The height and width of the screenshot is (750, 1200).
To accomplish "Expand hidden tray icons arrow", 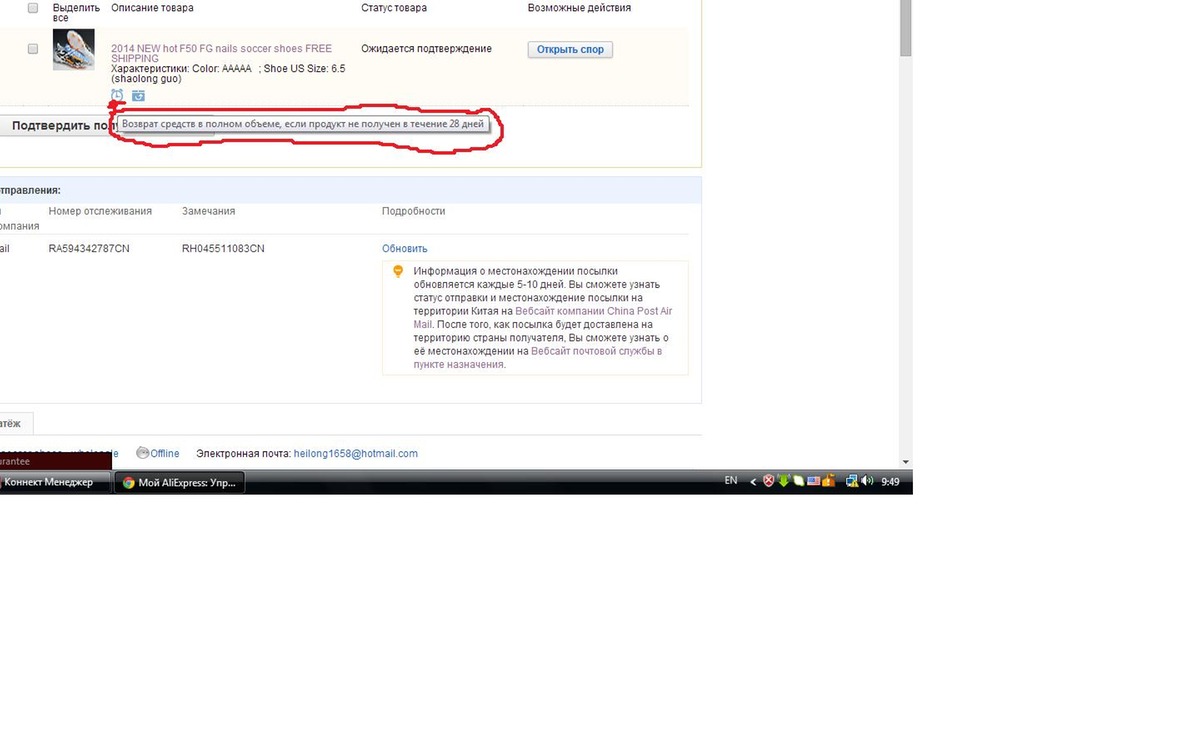I will 753,482.
